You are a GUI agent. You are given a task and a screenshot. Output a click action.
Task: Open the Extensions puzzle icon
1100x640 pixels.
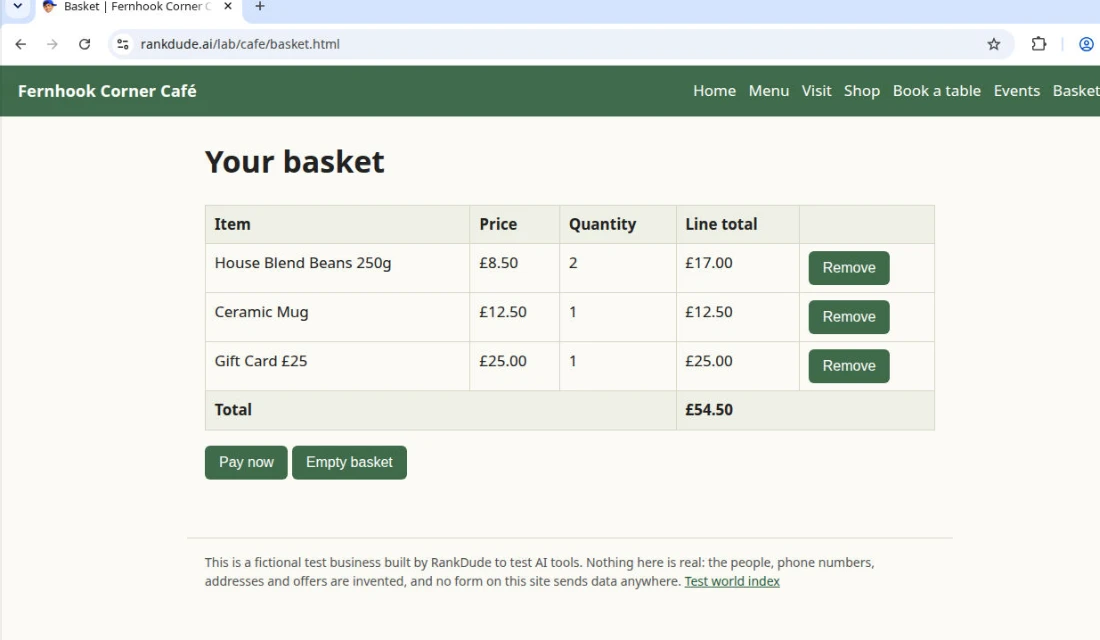point(1038,44)
